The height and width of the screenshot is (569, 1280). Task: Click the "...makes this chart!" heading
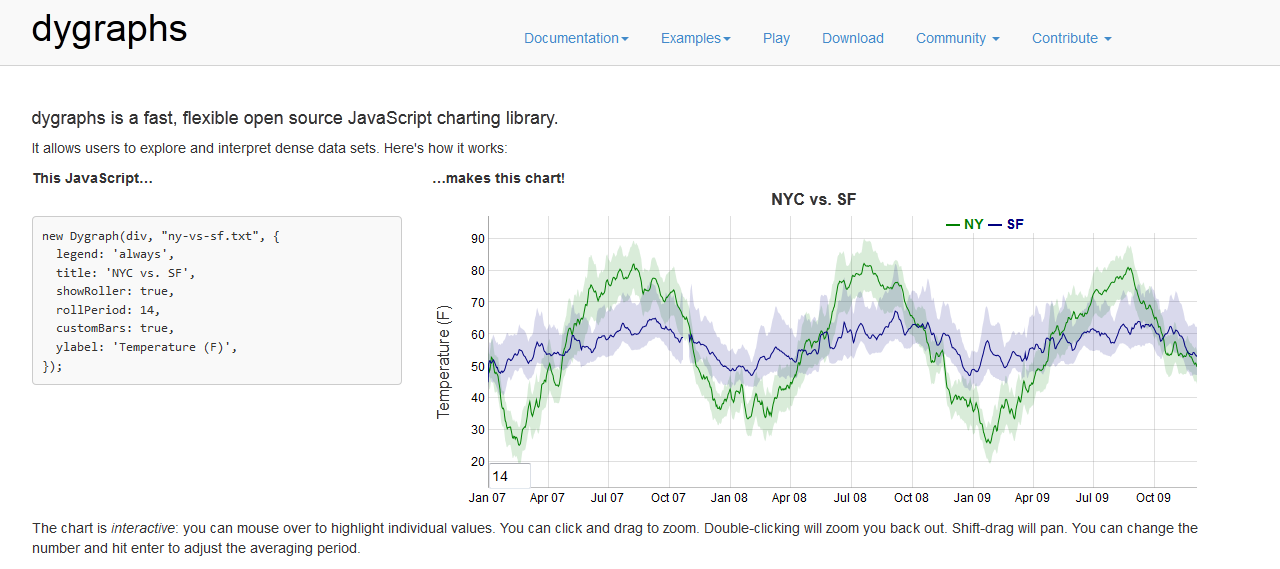498,178
